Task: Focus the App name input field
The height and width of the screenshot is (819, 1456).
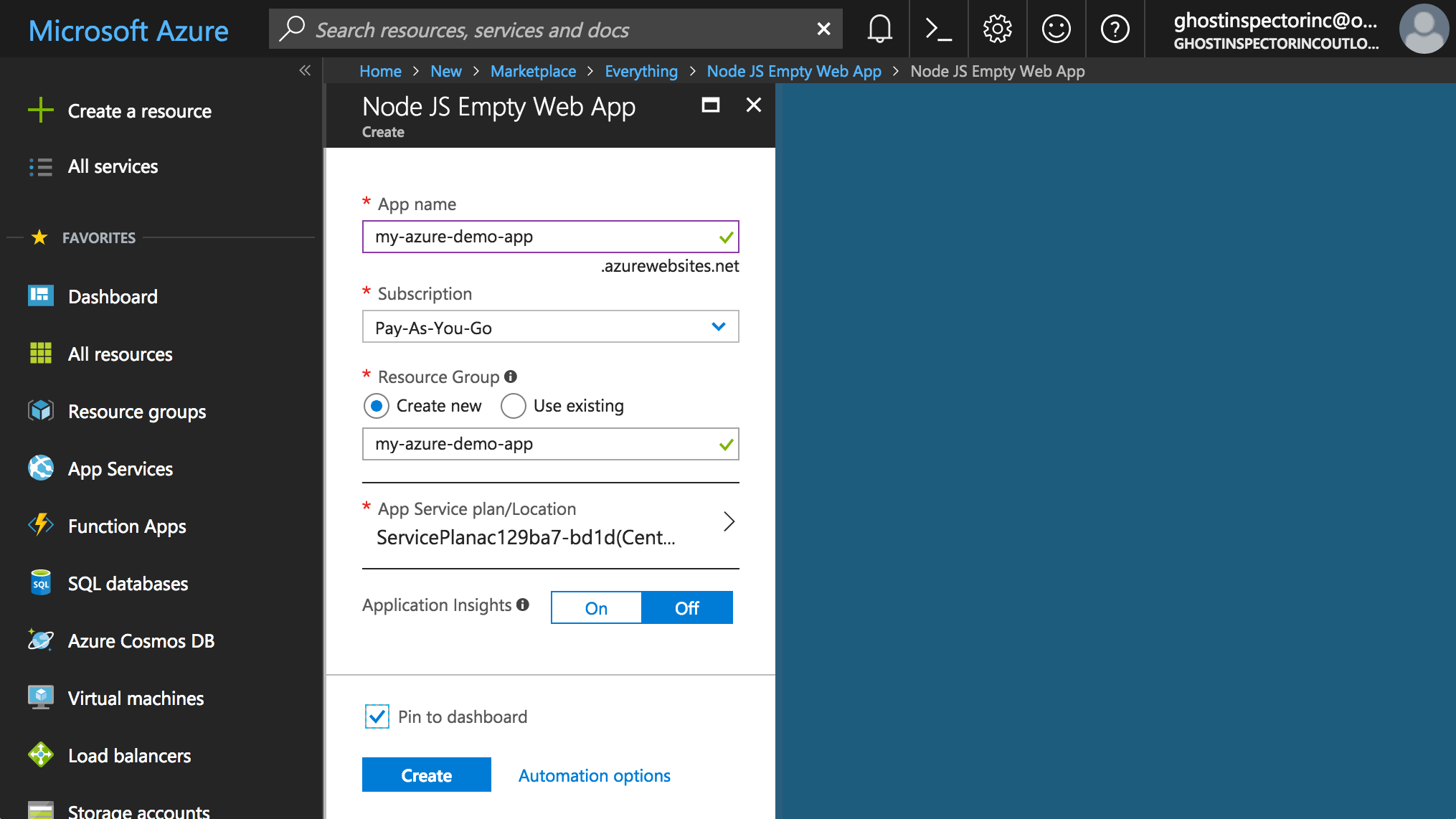Action: pyautogui.click(x=550, y=237)
